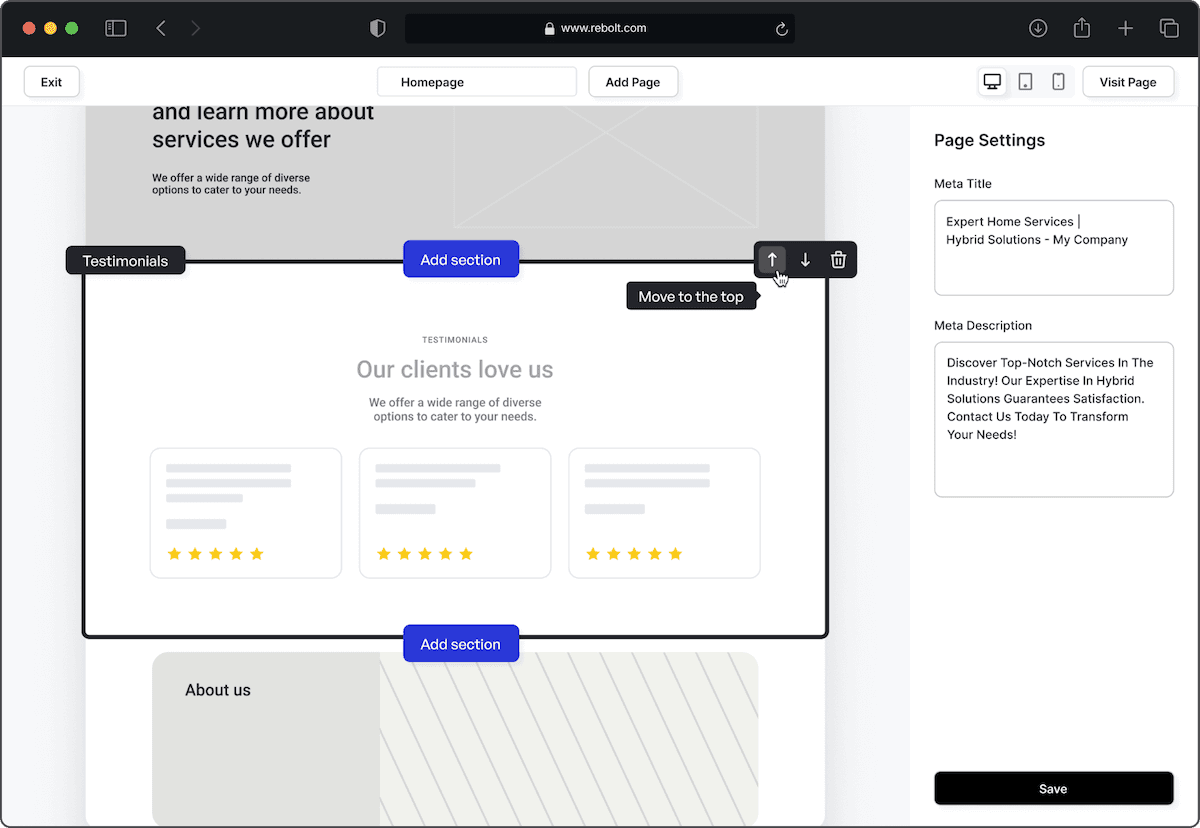
Task: Move the Testimonials section down one position
Action: click(805, 259)
